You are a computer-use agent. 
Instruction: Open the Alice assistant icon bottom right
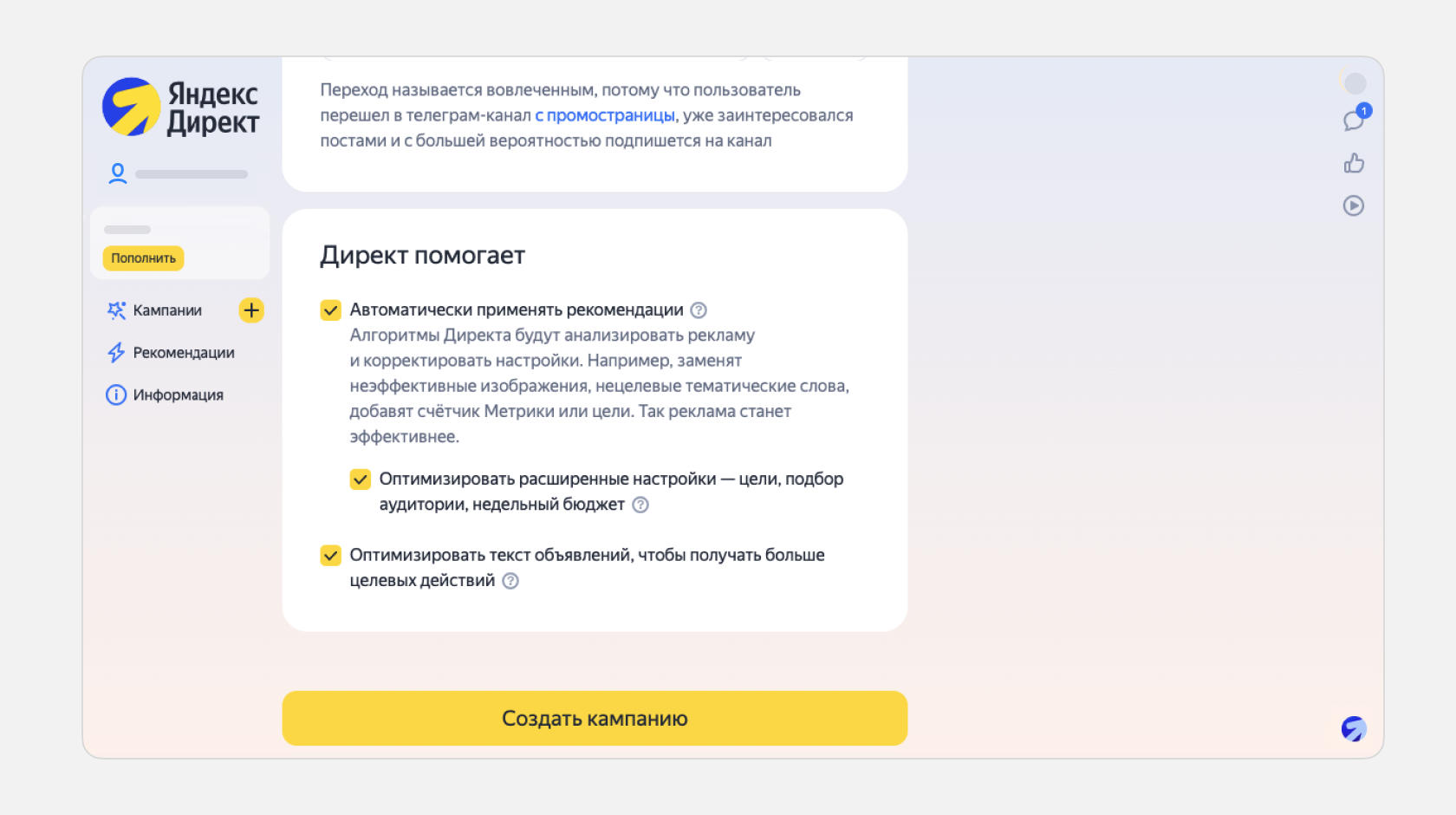click(1353, 729)
